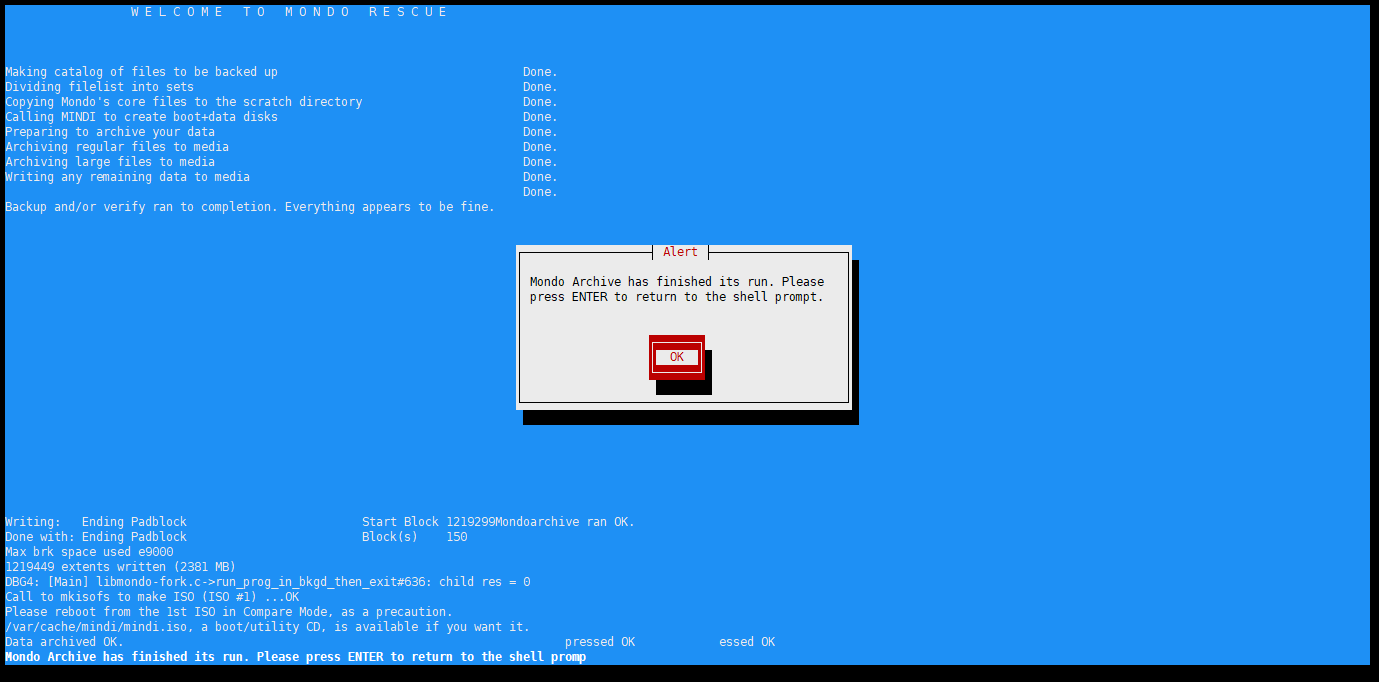
Task: Click the WELCOME TO MONDO RESCUE header
Action: (x=290, y=12)
